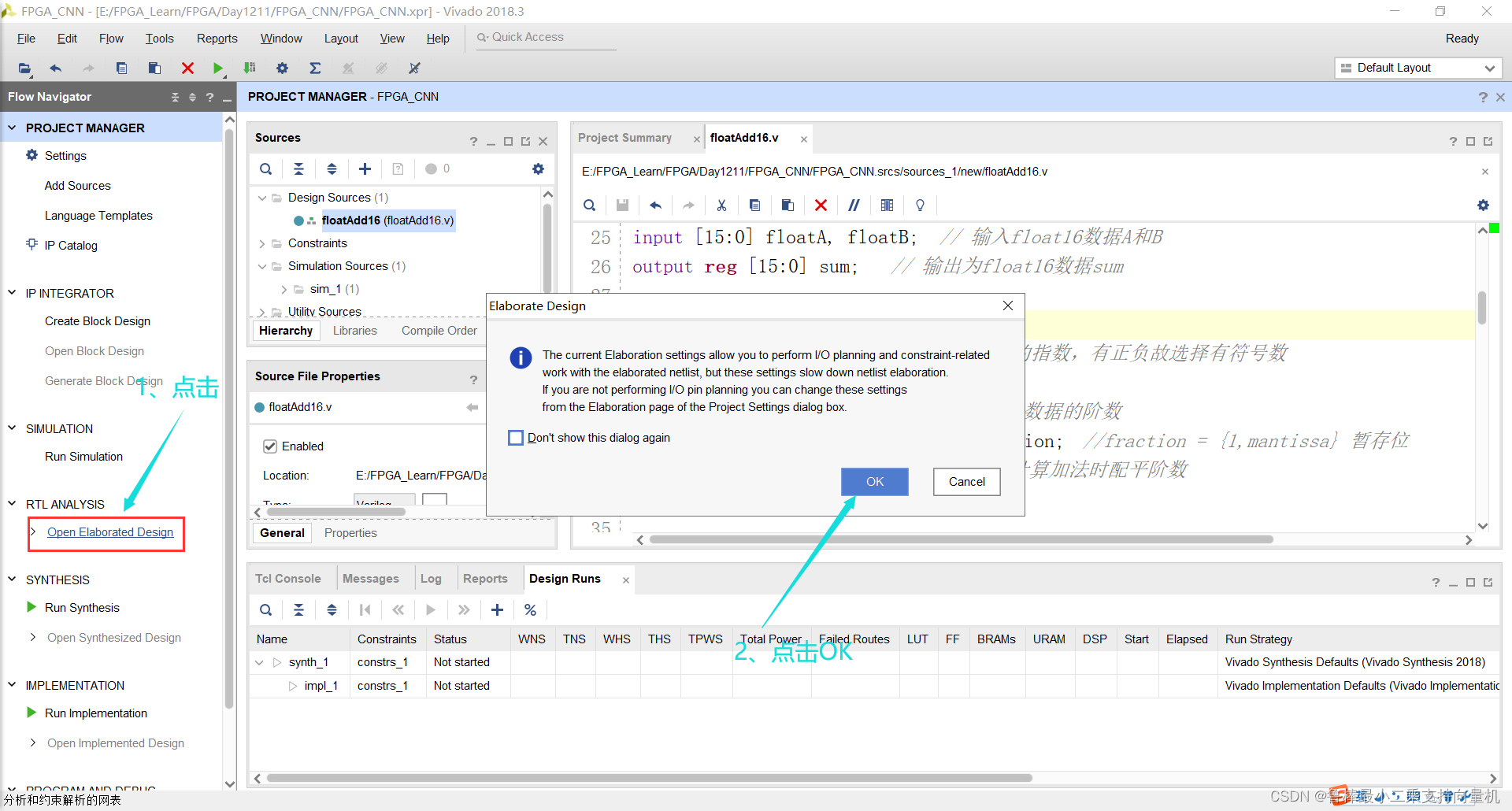Viewport: 1512px width, 811px height.
Task: Click Collapse All icon in Sources panel
Action: coord(298,168)
